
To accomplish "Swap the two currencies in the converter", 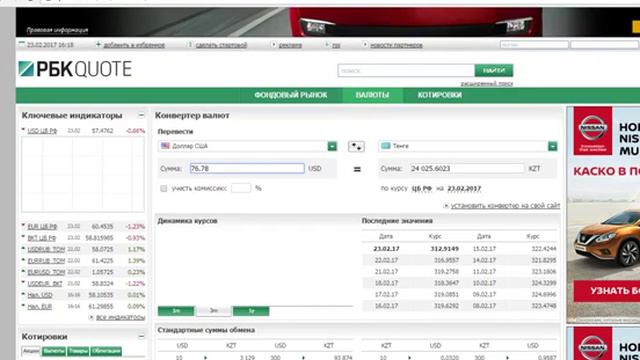I will [x=356, y=147].
